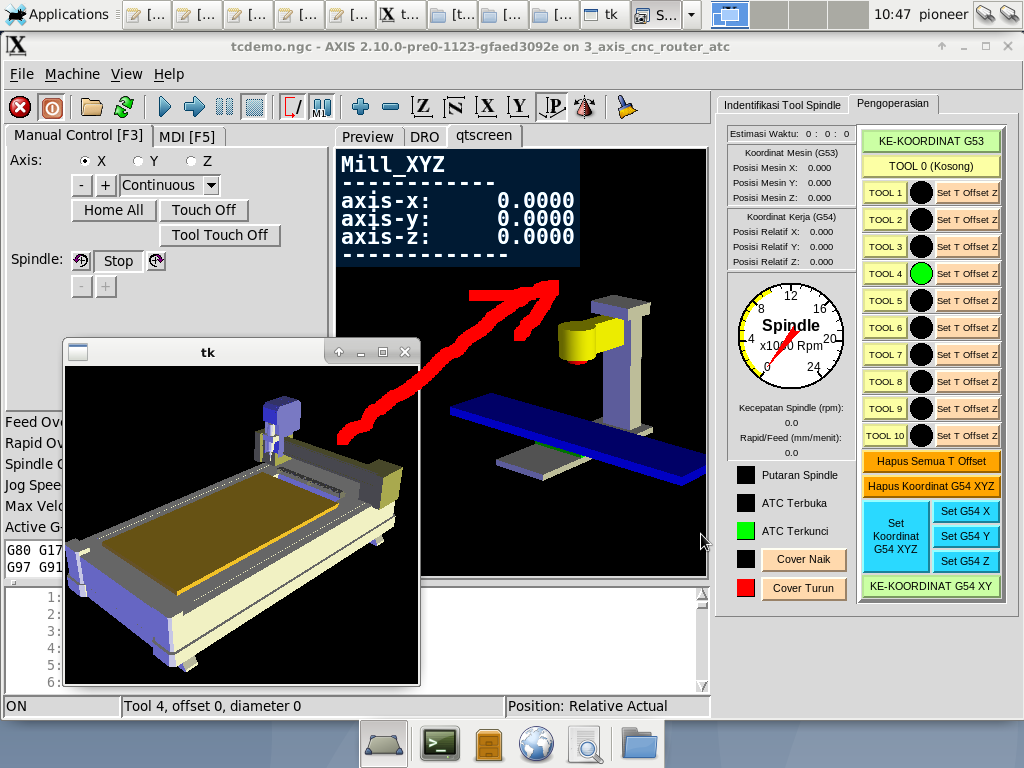Zoom in with the plus icon
This screenshot has height=768, width=1024.
click(x=361, y=107)
